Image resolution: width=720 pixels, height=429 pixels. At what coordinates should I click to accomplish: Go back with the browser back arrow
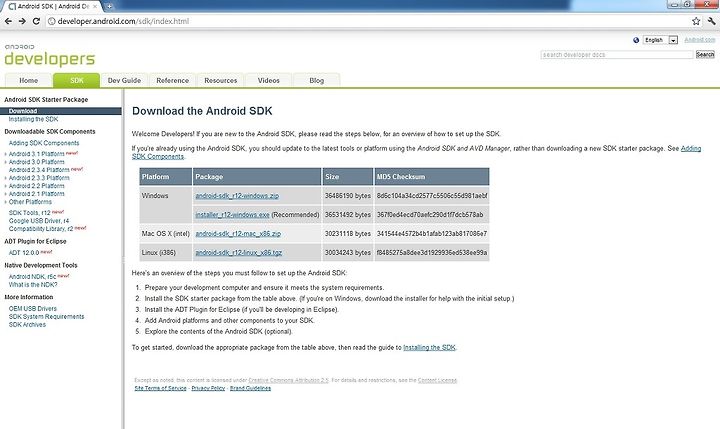[8, 21]
